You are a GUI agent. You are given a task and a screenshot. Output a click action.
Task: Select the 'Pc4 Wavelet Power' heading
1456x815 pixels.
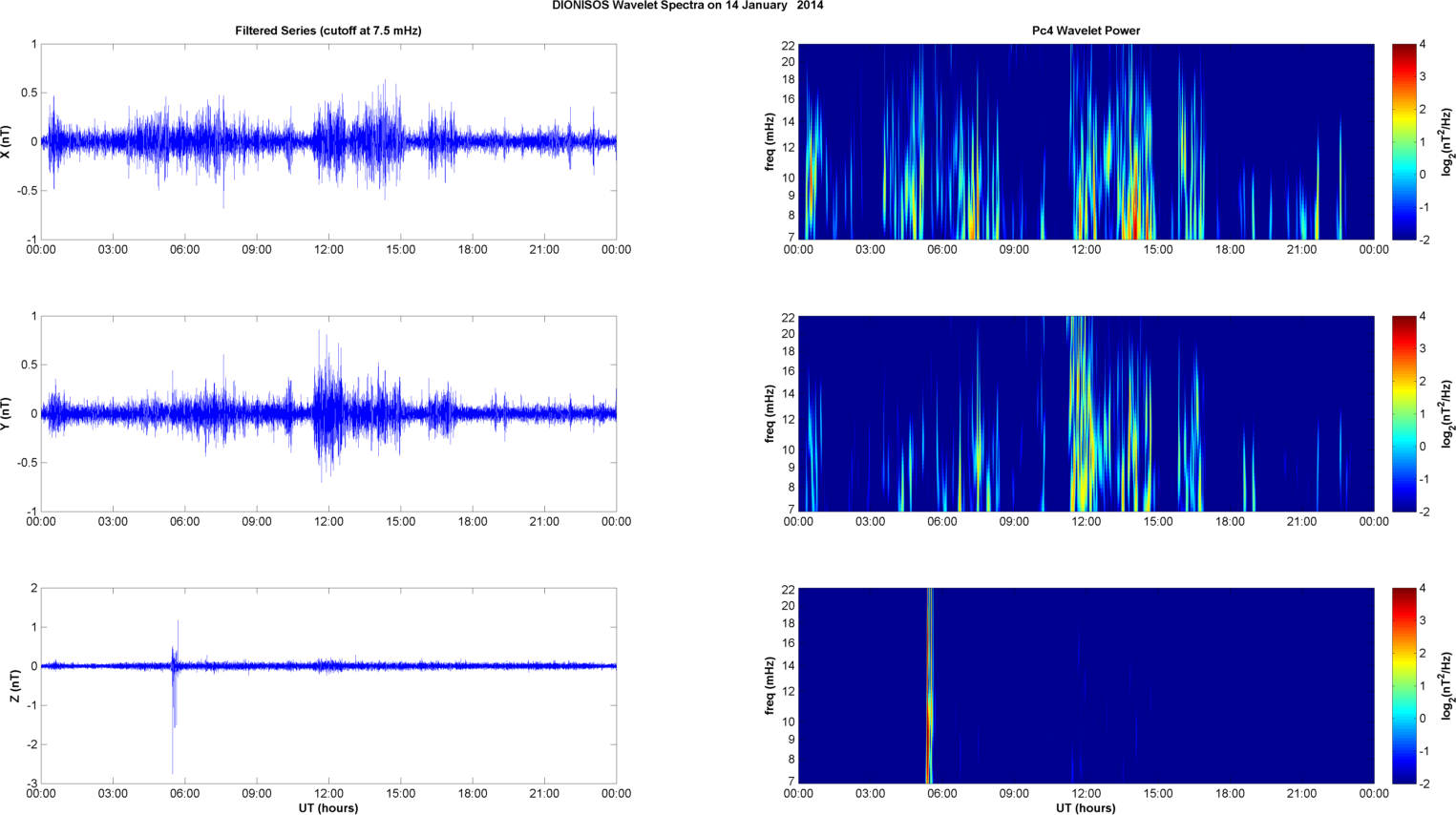pos(1086,31)
